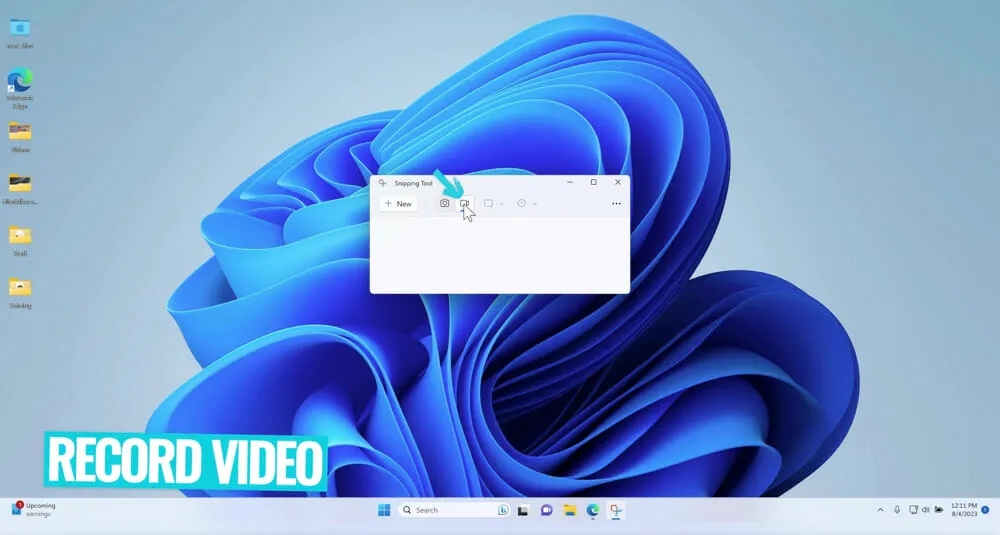Select the Snipping Tool taskbar icon
This screenshot has height=535, width=1000.
click(x=617, y=510)
